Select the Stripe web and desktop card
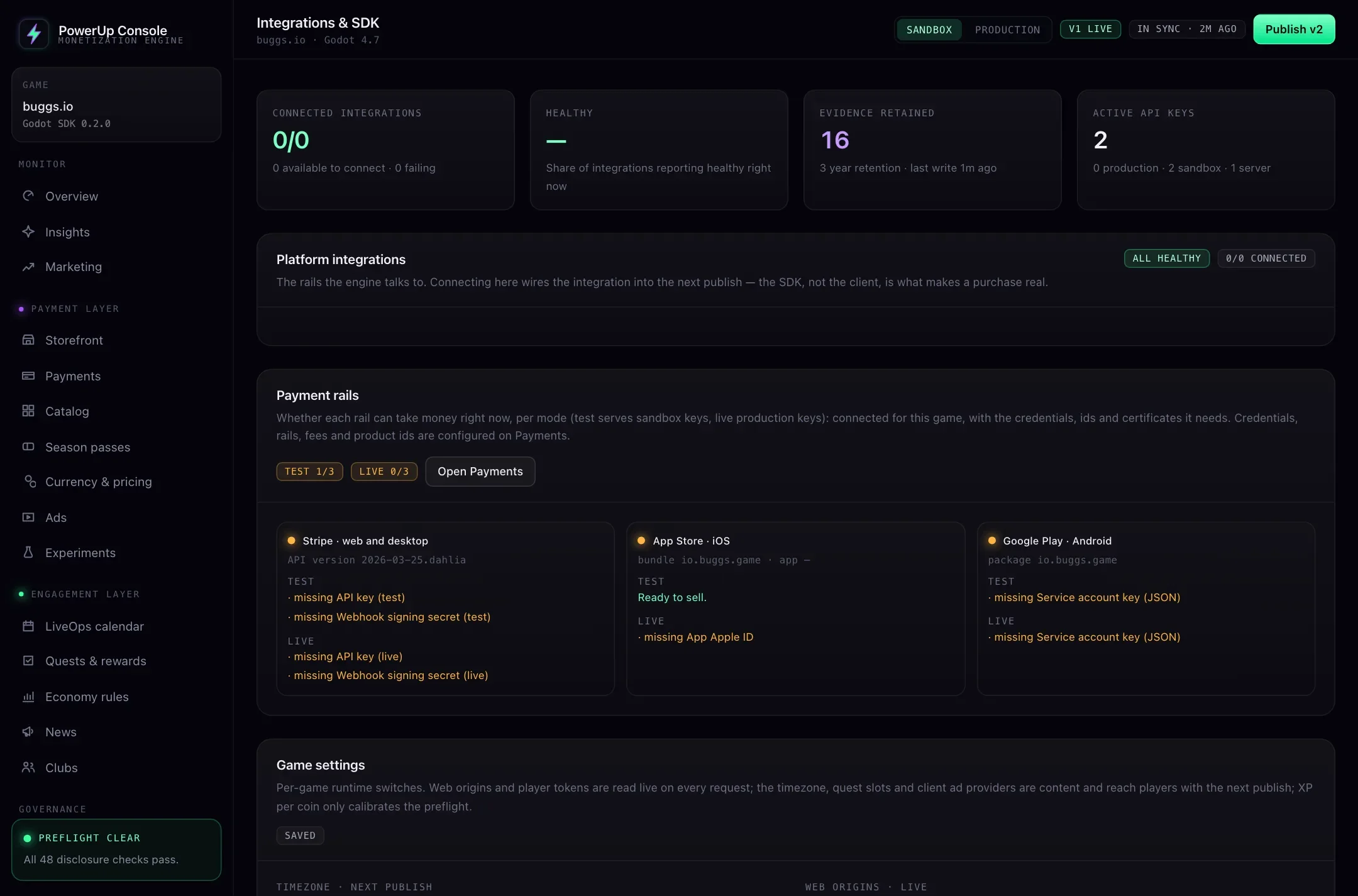 pos(445,608)
